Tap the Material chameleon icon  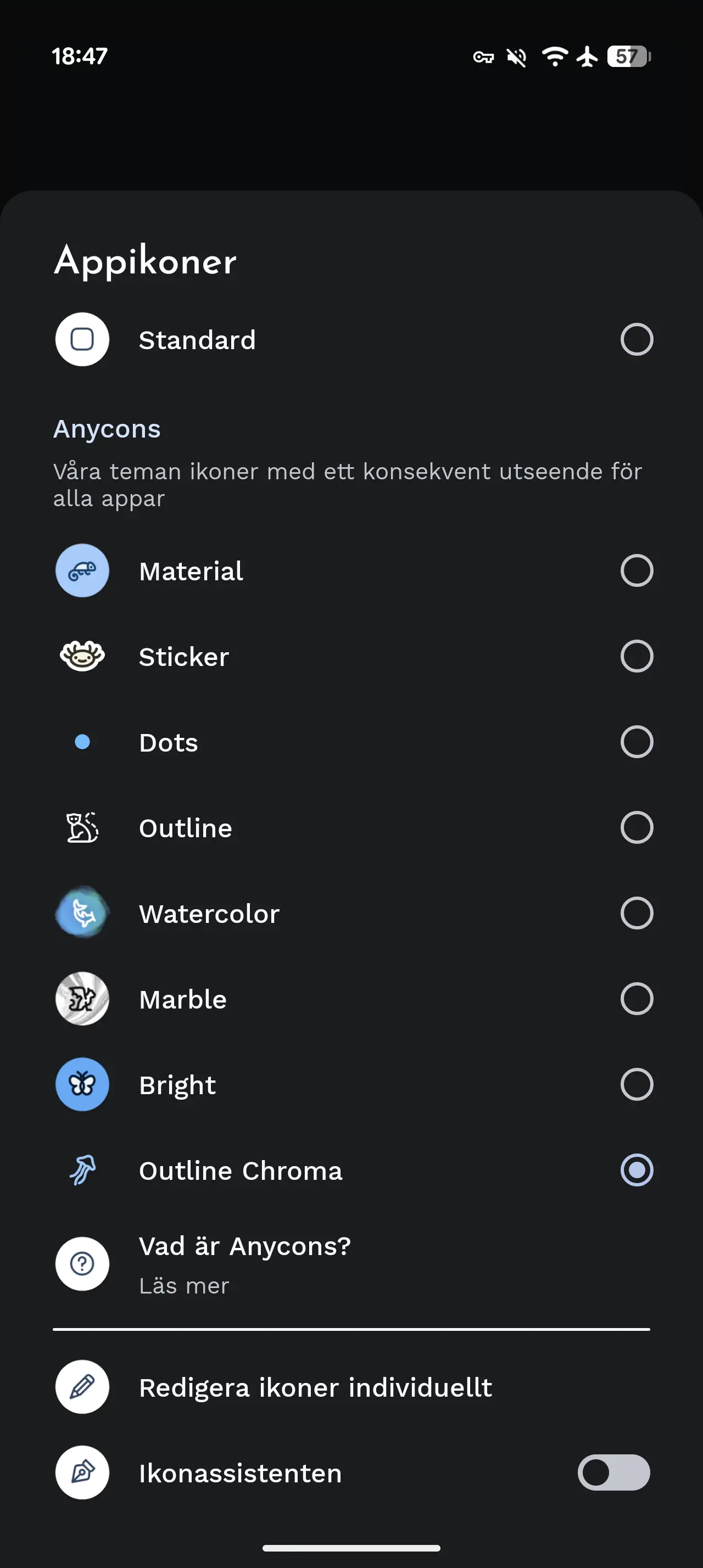click(x=82, y=570)
